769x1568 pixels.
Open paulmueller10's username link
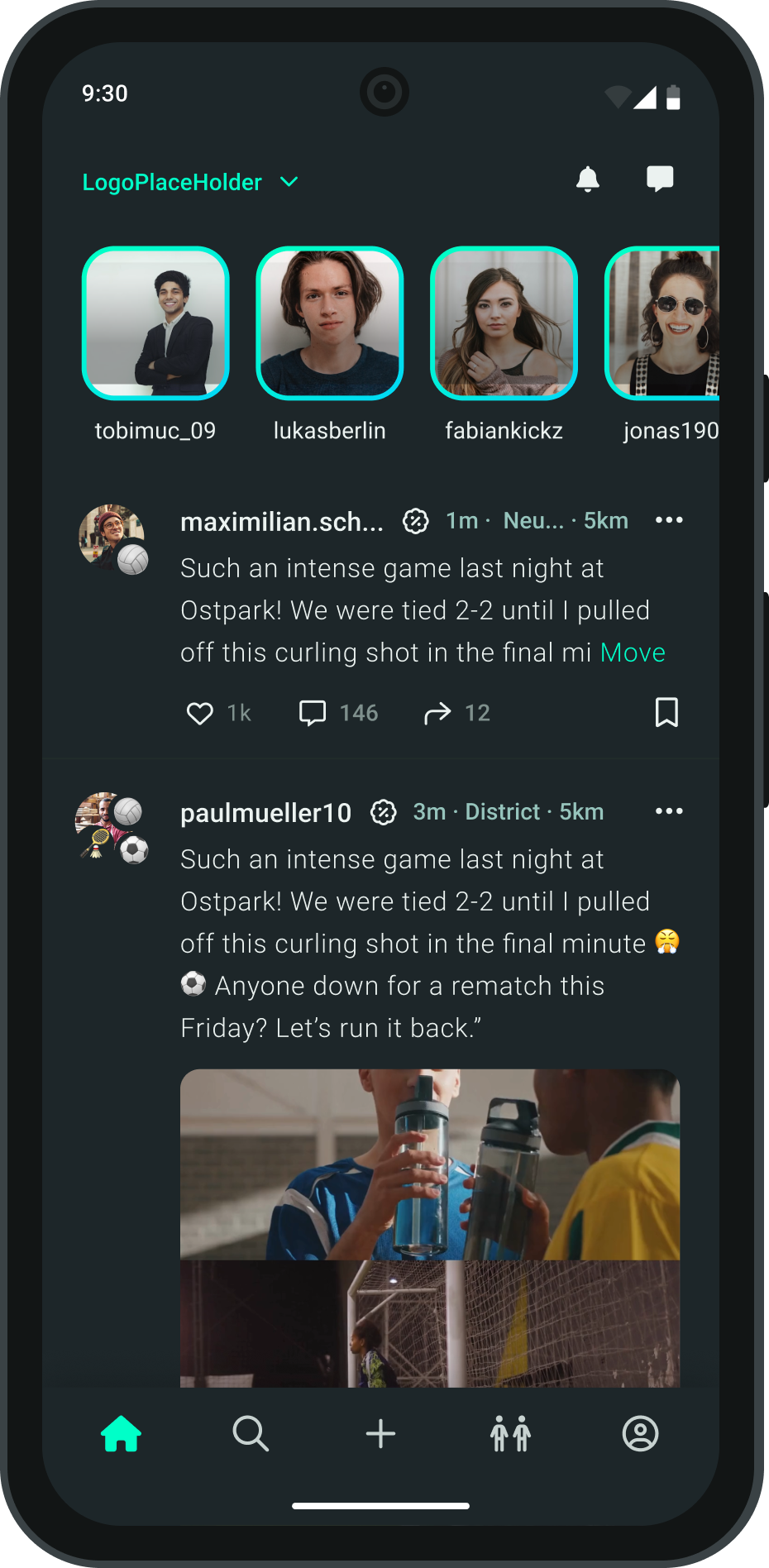point(265,813)
